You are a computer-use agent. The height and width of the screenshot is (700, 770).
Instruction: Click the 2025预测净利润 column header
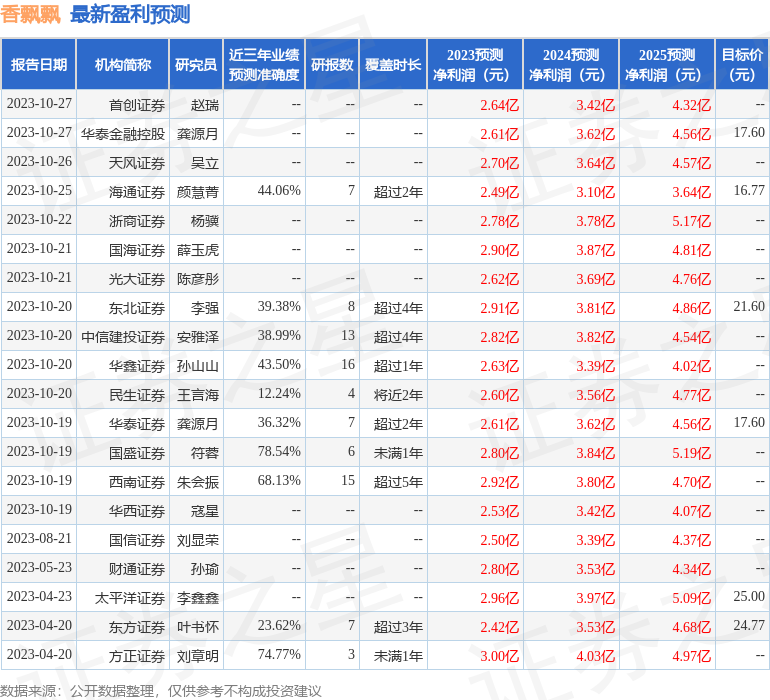(667, 64)
